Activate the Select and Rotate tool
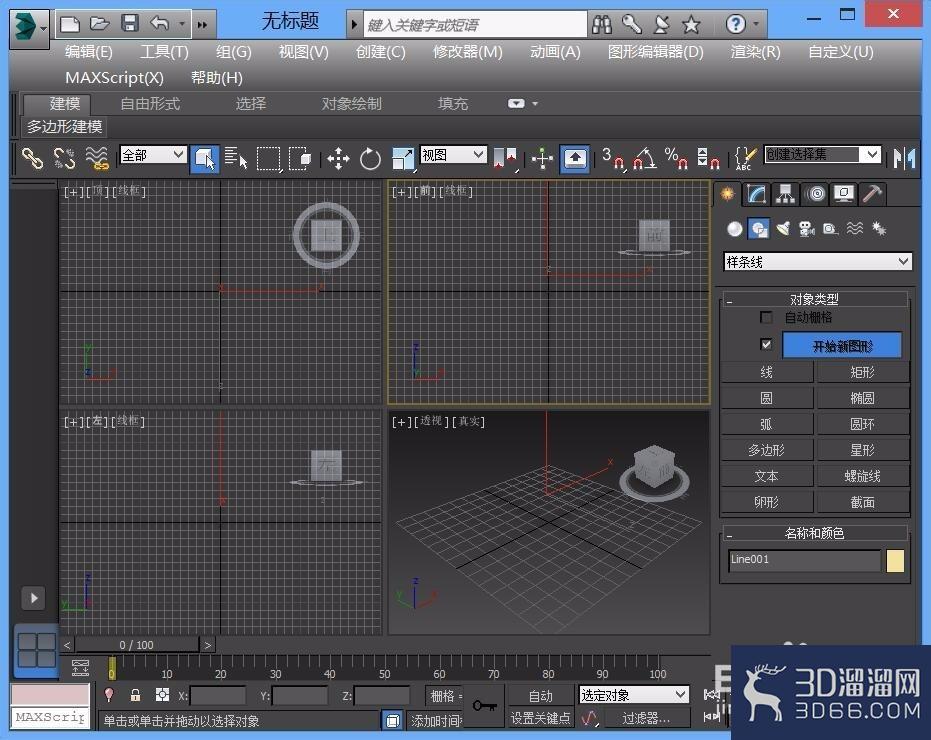This screenshot has width=931, height=740. click(x=370, y=159)
